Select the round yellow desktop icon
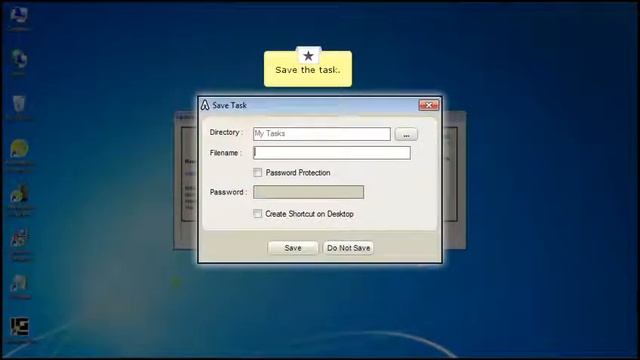 (19, 148)
